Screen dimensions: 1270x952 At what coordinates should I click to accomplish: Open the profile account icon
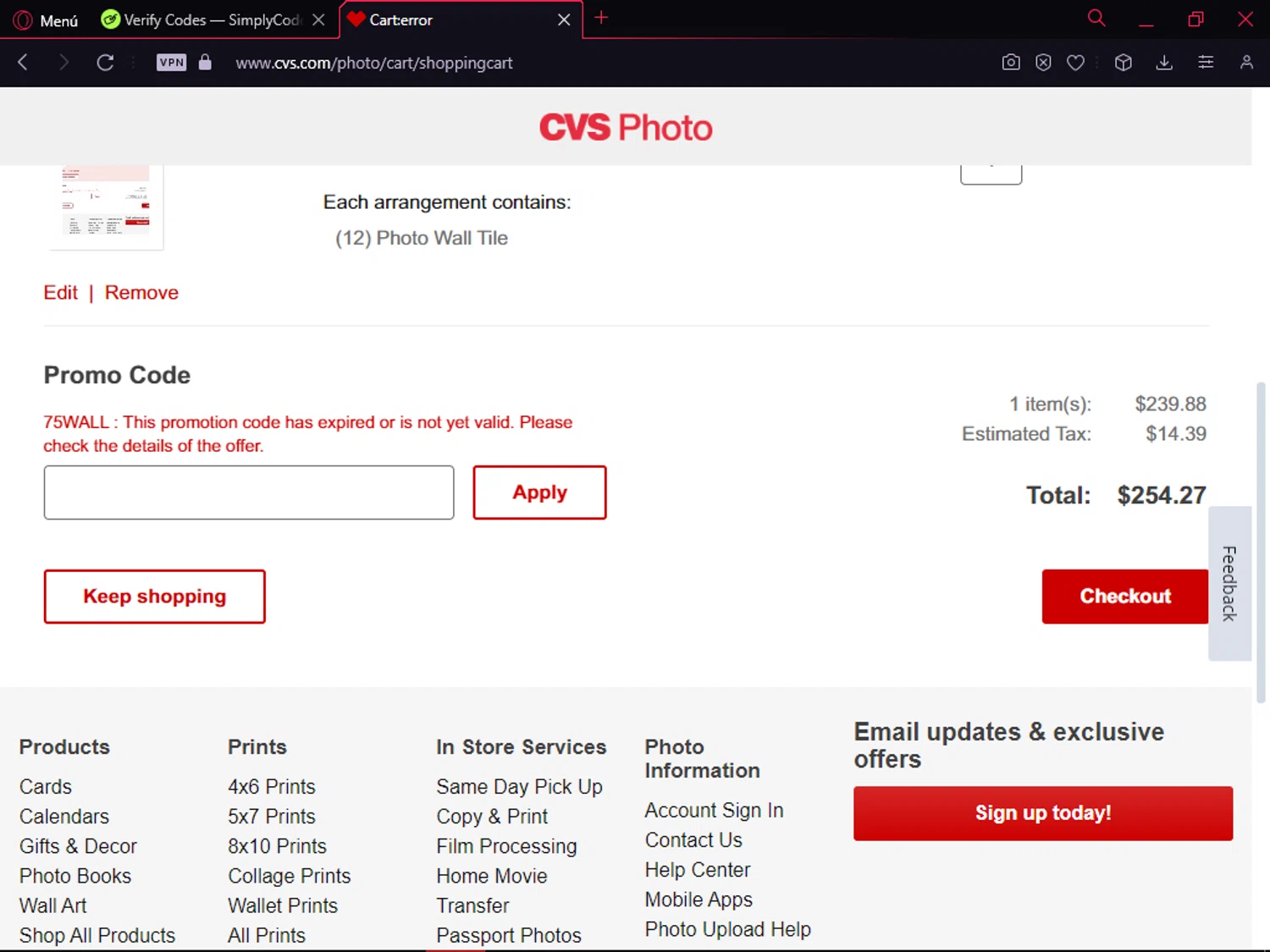coord(1246,62)
